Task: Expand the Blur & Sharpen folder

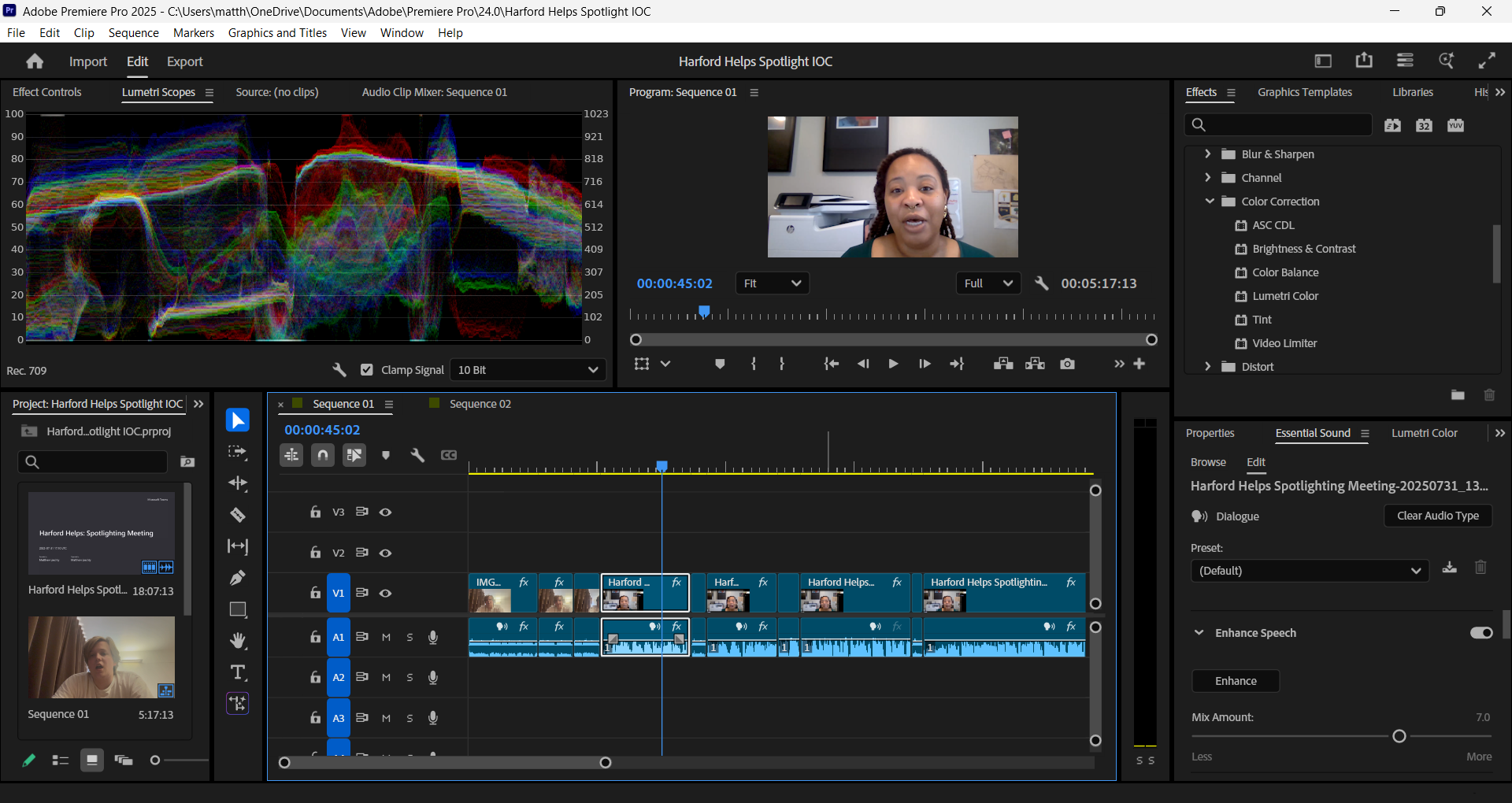Action: [1208, 154]
